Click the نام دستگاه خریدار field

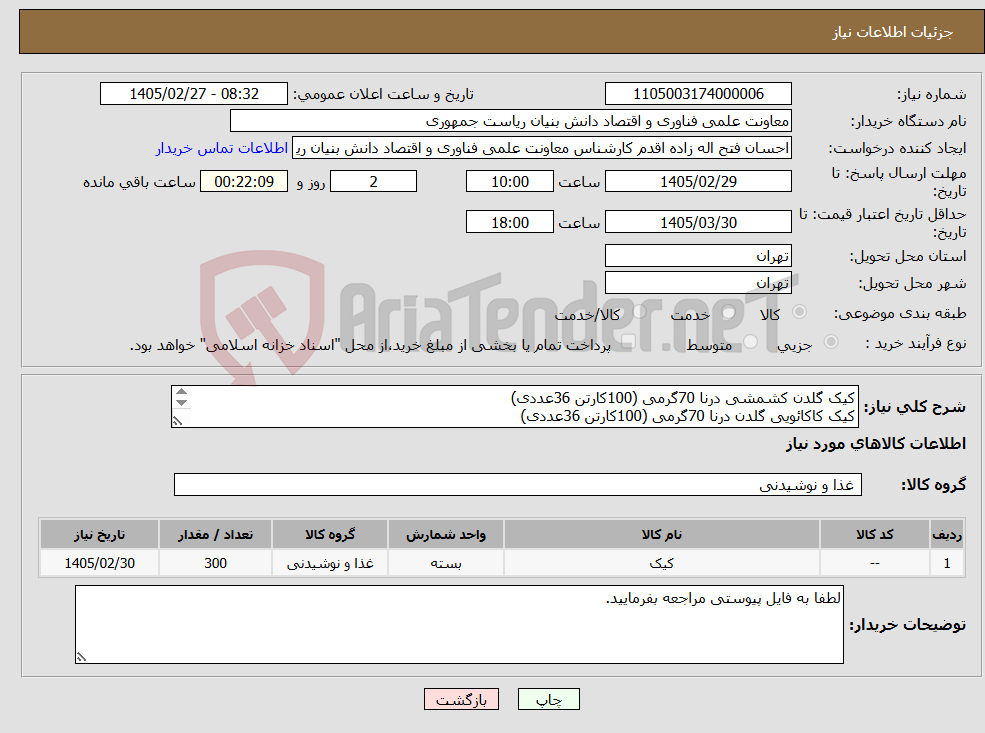point(511,121)
